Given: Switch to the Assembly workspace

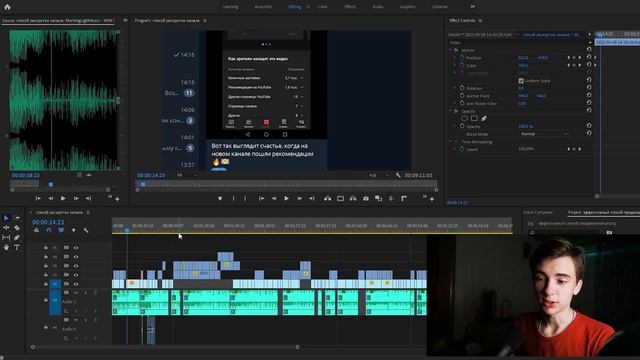Looking at the screenshot, I should point(263,7).
